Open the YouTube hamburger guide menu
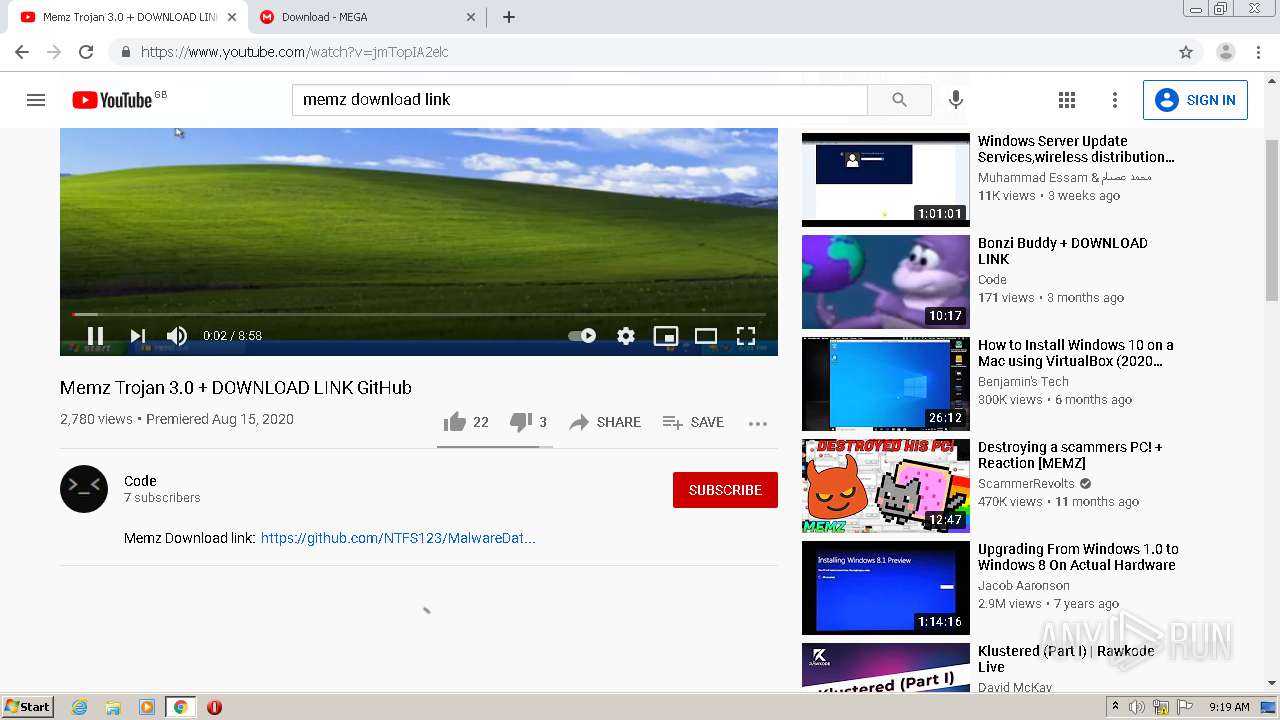The image size is (1280, 720). [x=36, y=100]
